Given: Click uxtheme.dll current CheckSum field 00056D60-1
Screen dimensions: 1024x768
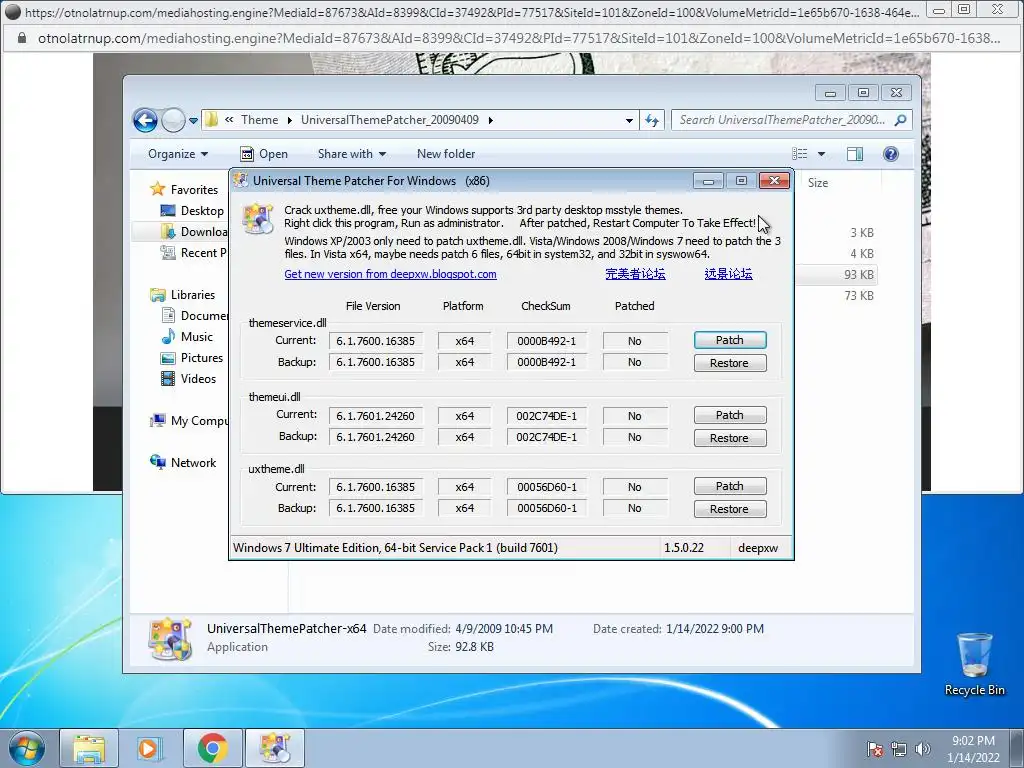Looking at the screenshot, I should [547, 487].
